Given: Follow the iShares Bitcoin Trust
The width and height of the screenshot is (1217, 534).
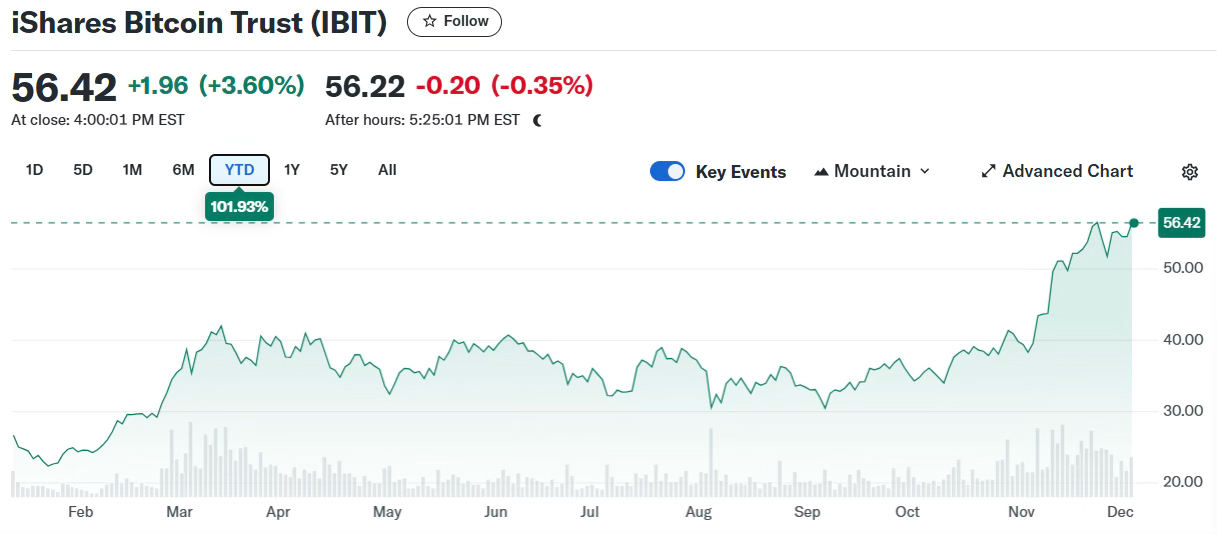Looking at the screenshot, I should [454, 21].
